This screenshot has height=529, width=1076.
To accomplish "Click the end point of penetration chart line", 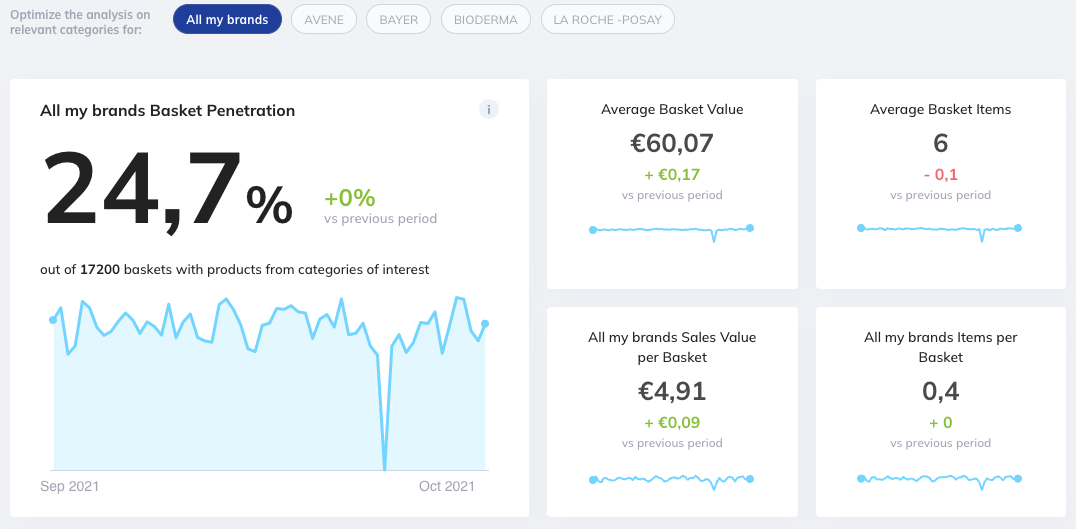I will coord(485,323).
